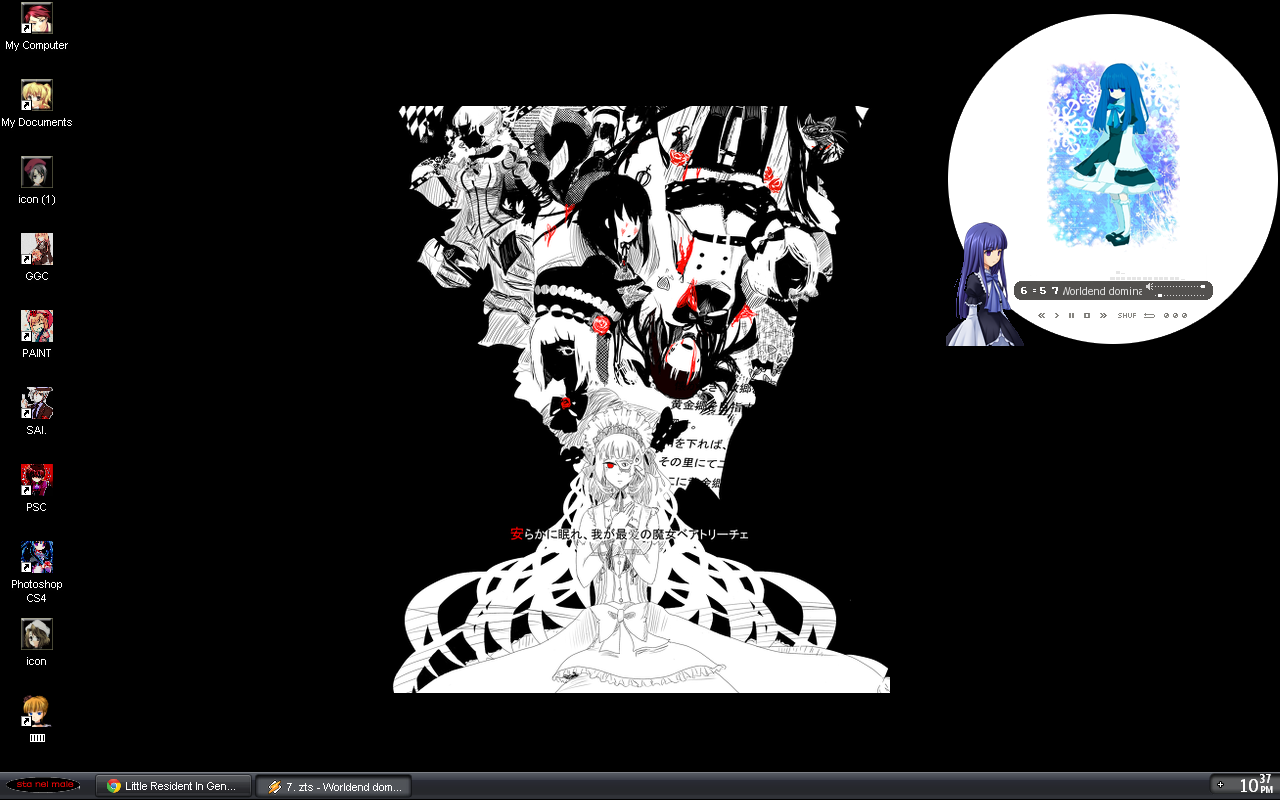Switch to Winamp '7. zts - Worldend dom...' taskbar button
This screenshot has width=1280, height=800.
(334, 786)
